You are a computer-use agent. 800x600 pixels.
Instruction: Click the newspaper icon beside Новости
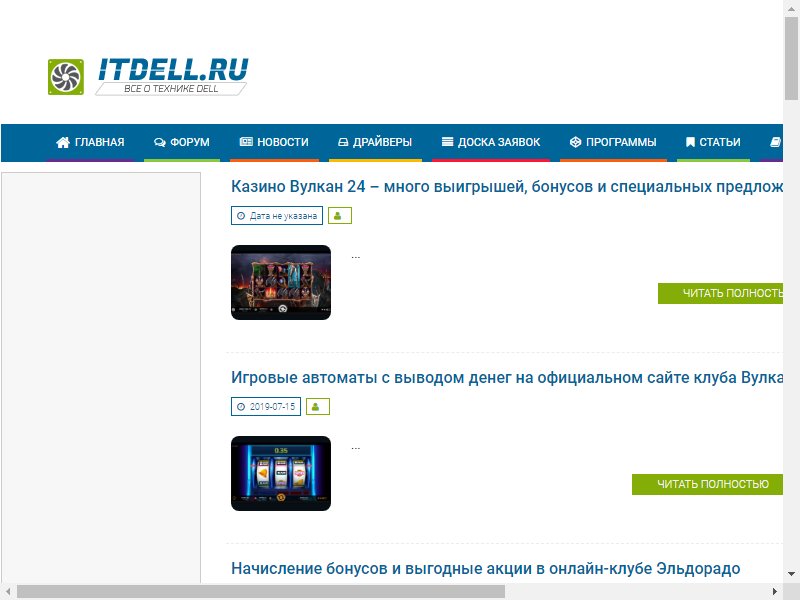246,142
